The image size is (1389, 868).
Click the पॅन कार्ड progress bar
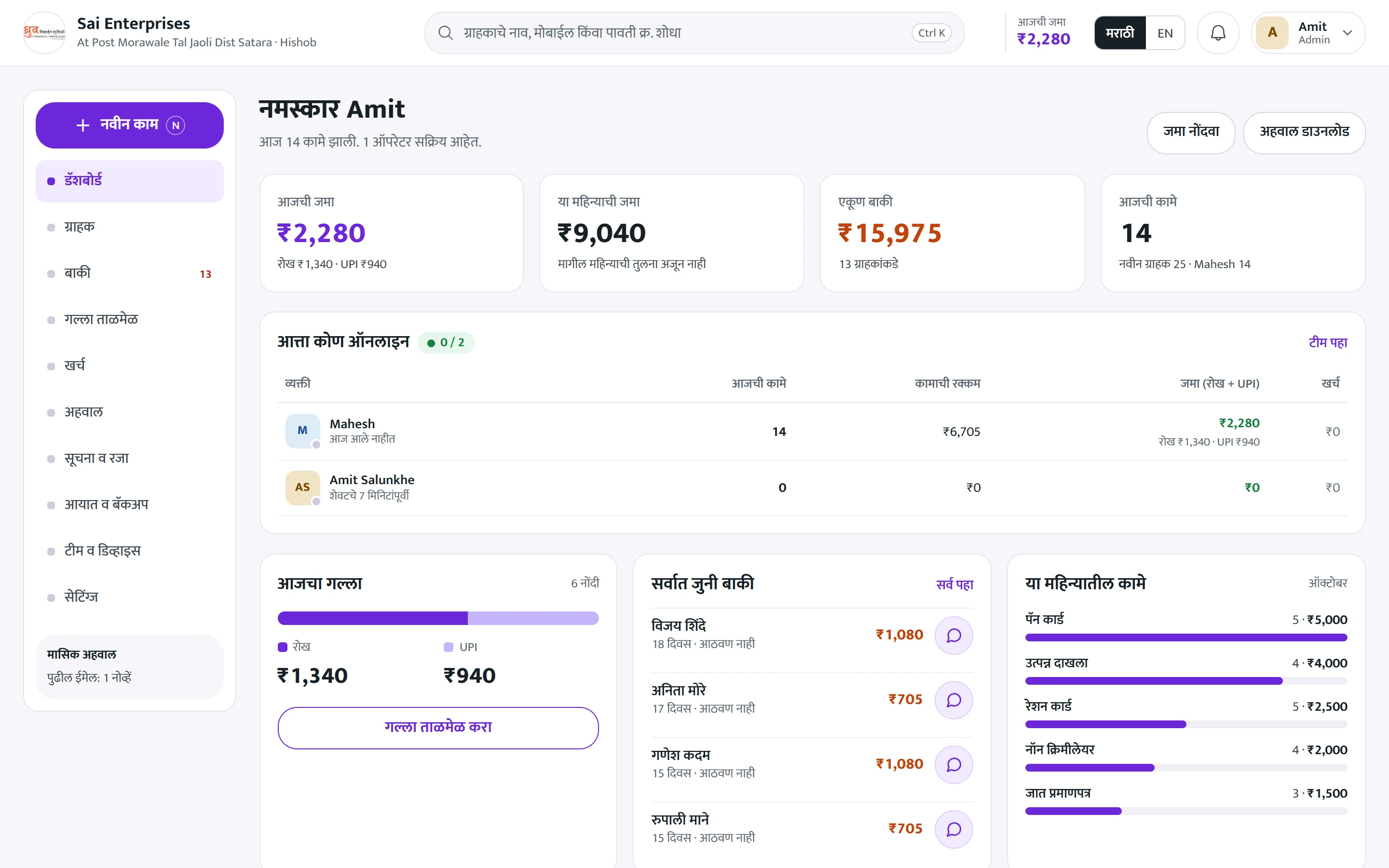(1186, 637)
